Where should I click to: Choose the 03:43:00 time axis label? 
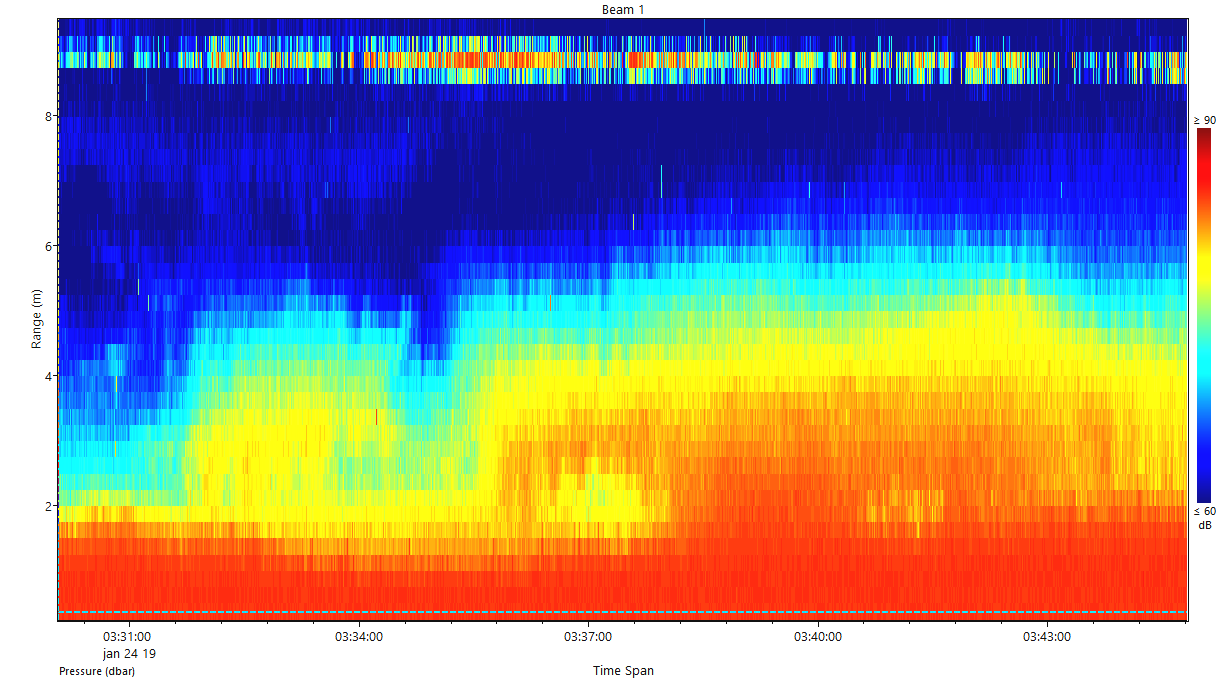click(x=1047, y=637)
